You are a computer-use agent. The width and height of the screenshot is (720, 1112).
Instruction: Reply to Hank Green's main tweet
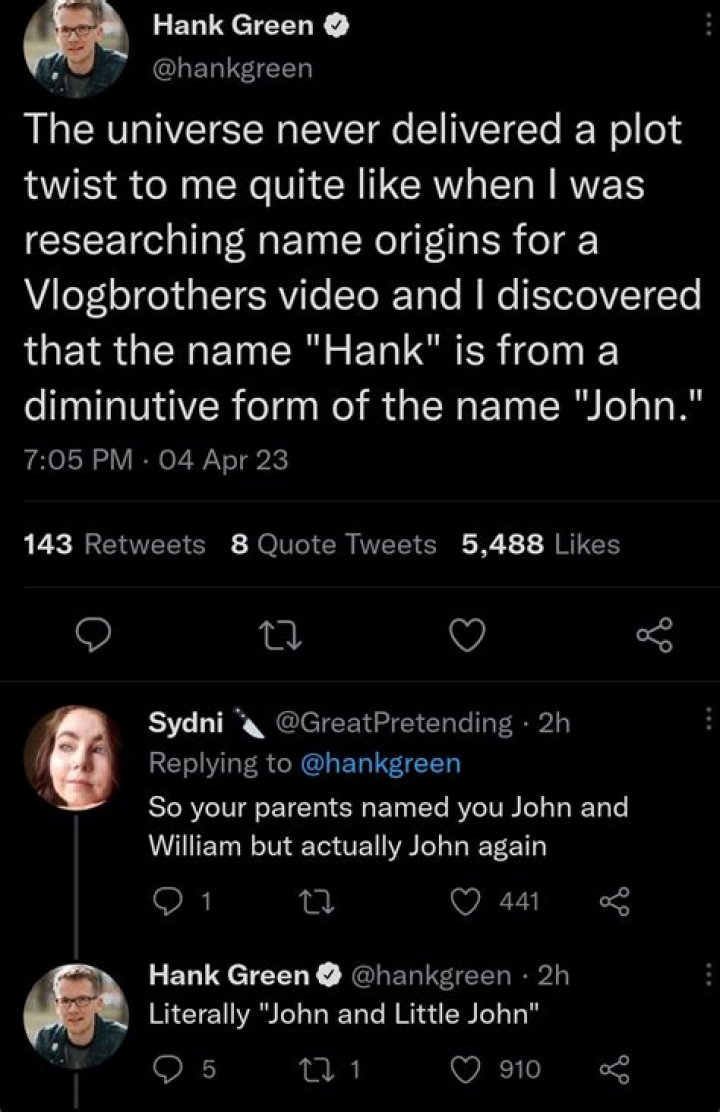point(94,634)
